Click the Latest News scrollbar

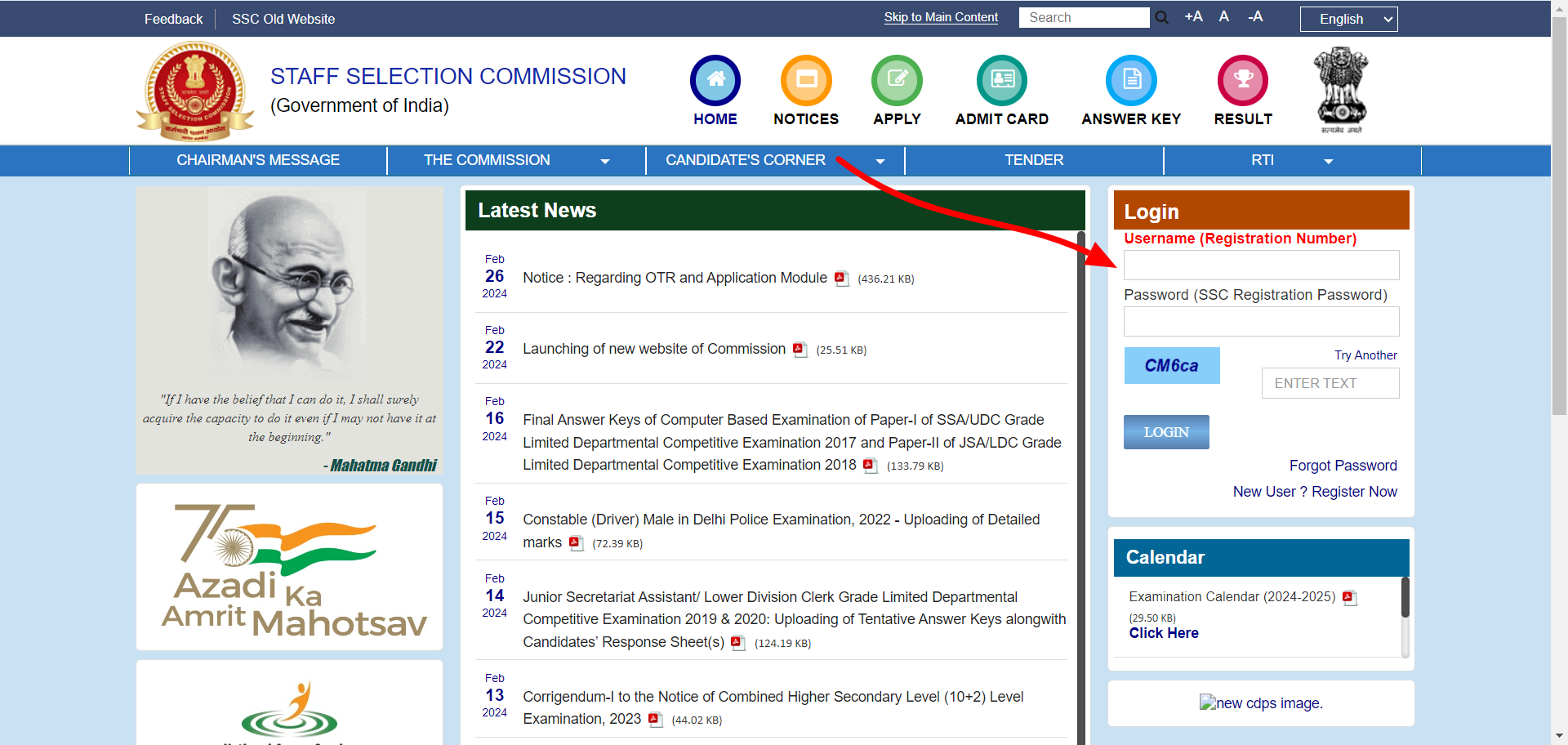tap(1081, 488)
